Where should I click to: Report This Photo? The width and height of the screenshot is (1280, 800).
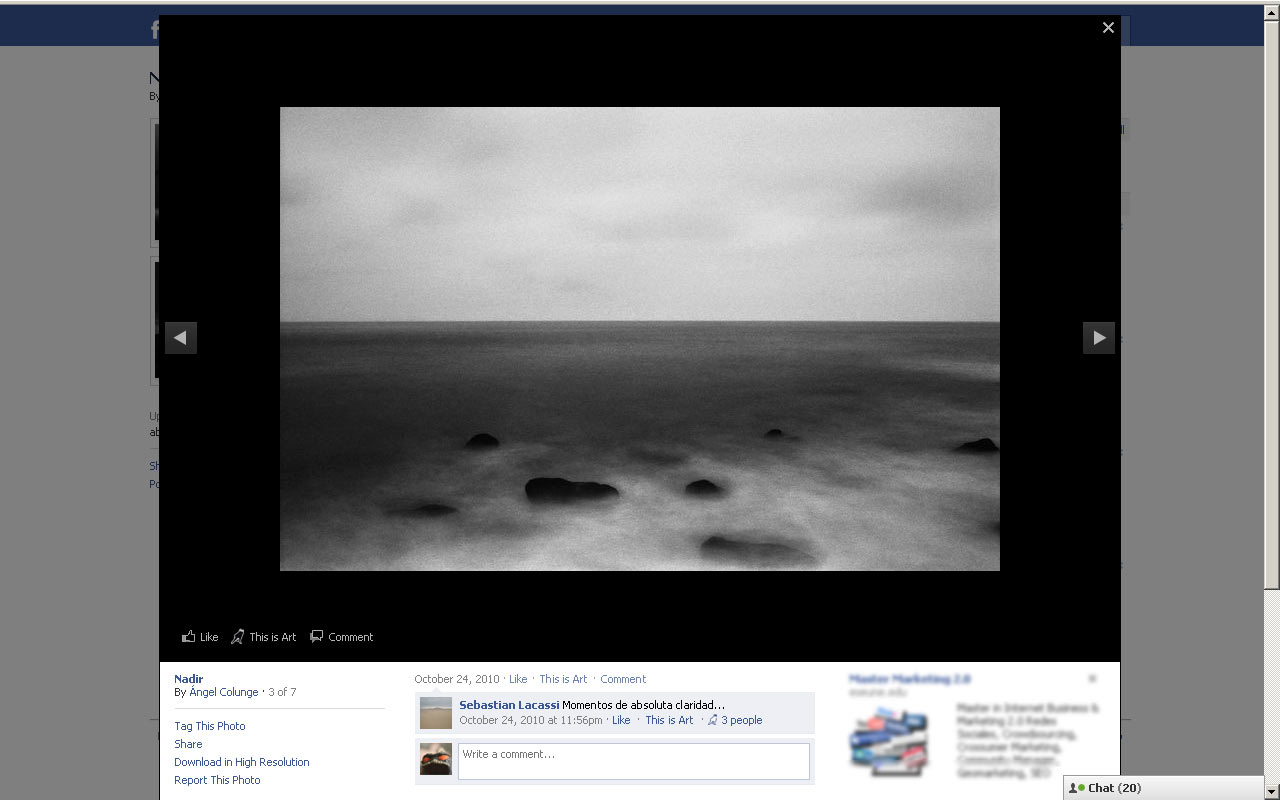tap(217, 780)
